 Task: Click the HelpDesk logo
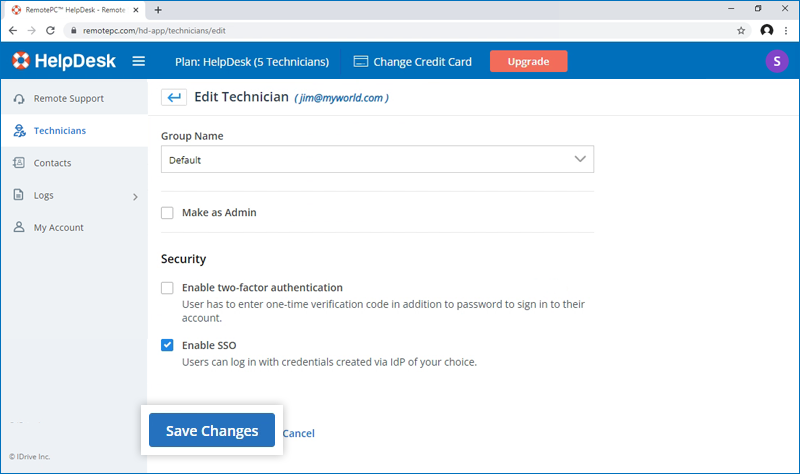point(64,62)
